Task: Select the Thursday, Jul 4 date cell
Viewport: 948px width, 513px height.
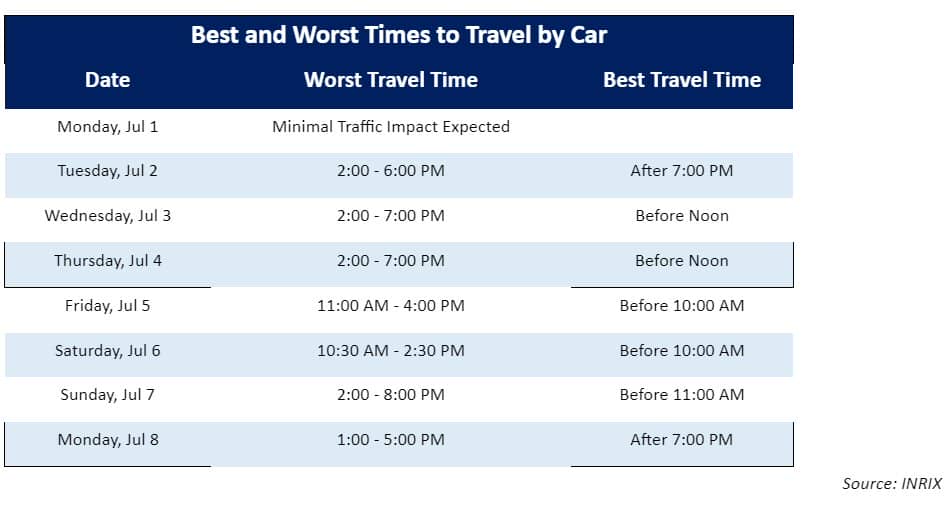Action: pos(108,260)
